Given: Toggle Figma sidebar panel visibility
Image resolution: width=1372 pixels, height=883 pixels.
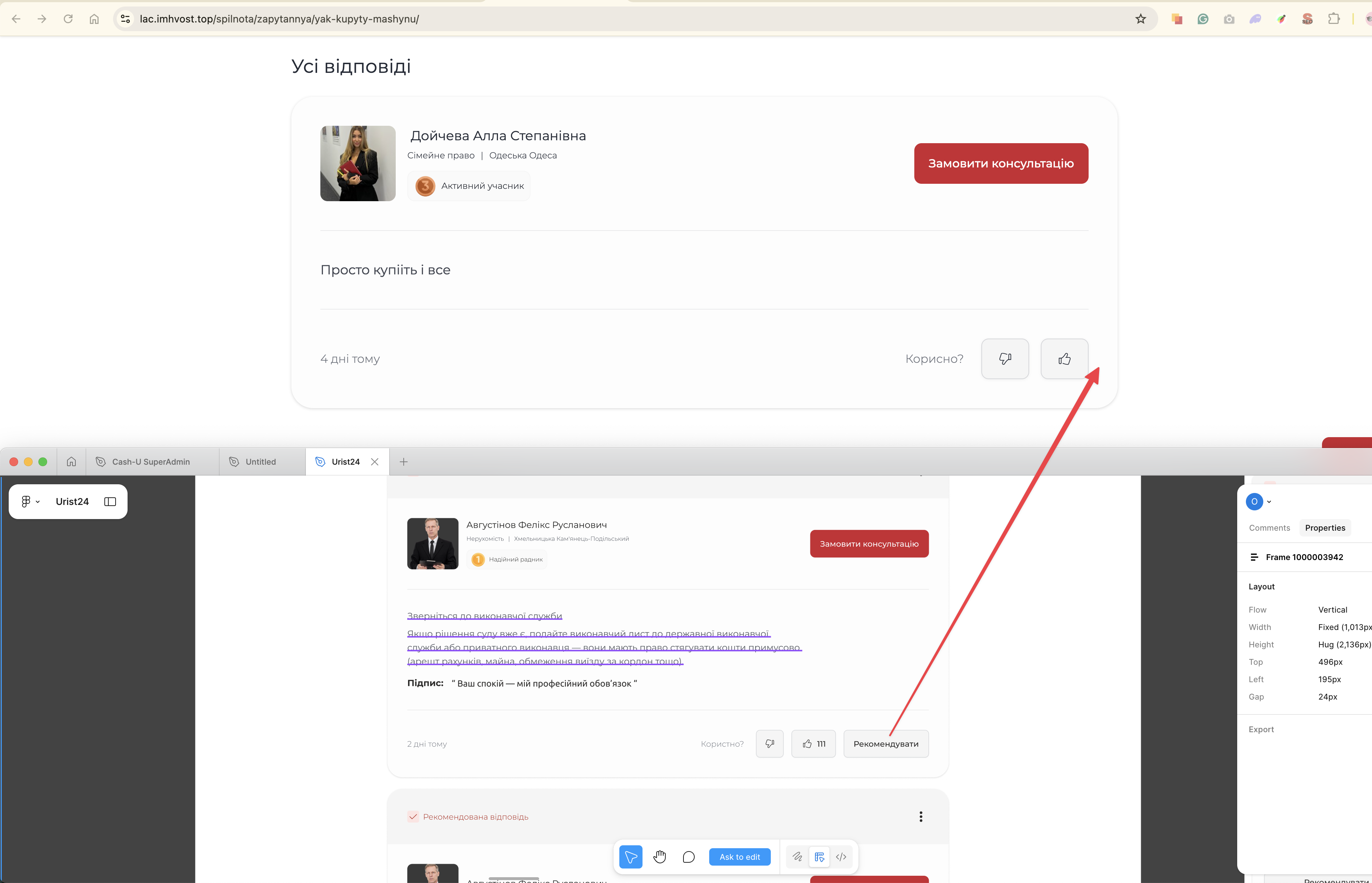Looking at the screenshot, I should tap(110, 502).
